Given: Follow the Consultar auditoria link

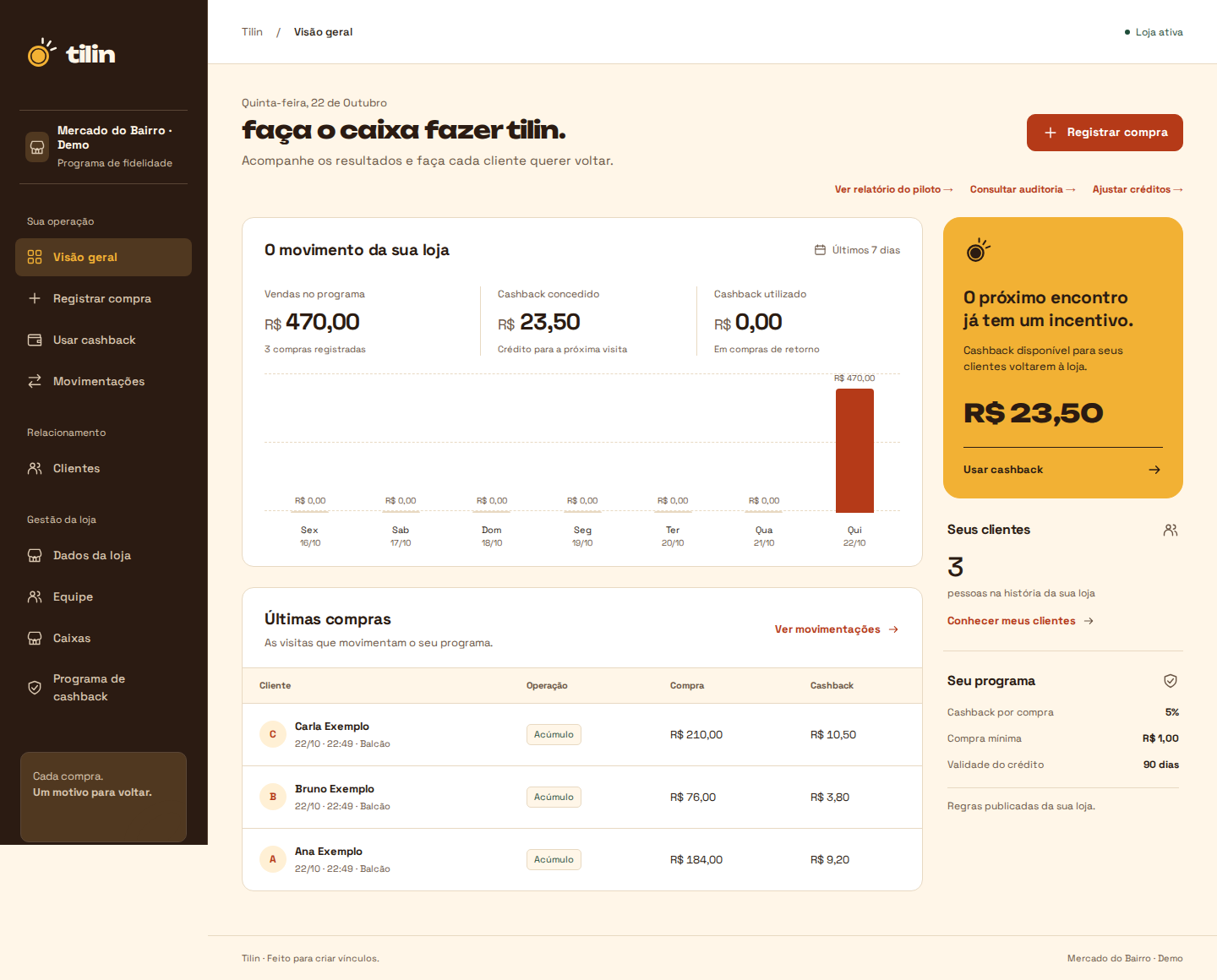Looking at the screenshot, I should (1023, 189).
